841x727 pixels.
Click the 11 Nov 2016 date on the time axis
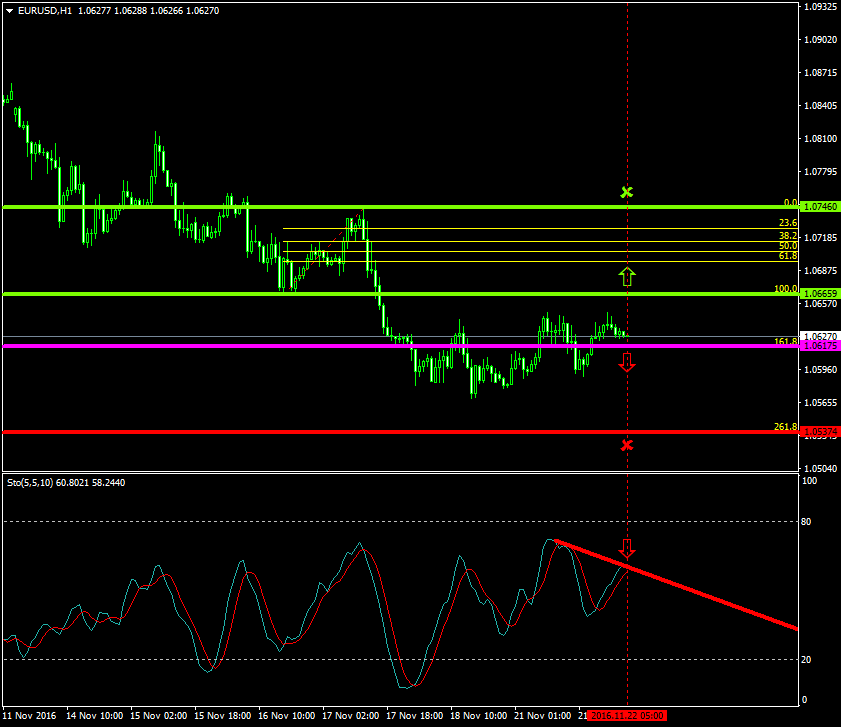point(30,716)
